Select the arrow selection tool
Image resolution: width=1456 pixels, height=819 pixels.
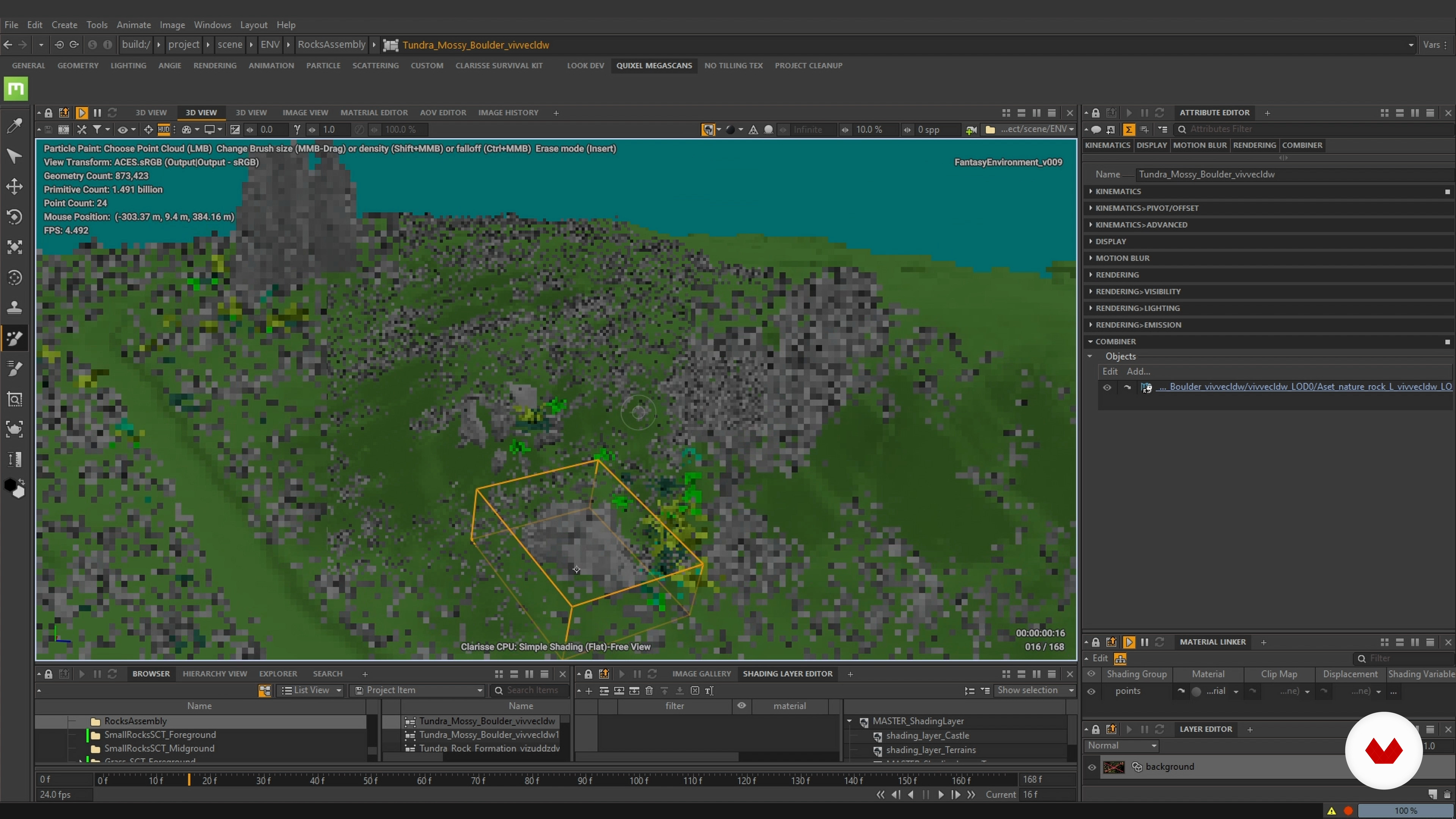(14, 156)
